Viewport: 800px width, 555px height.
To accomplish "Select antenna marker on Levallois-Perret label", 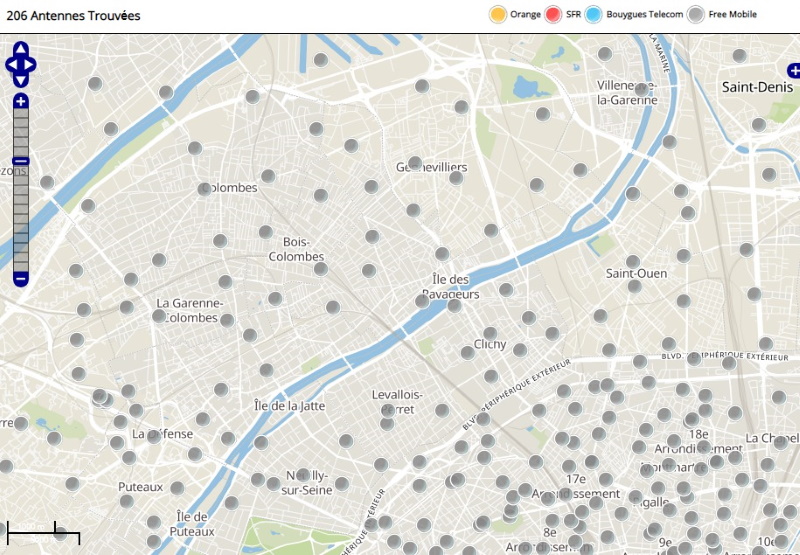I will (388, 408).
